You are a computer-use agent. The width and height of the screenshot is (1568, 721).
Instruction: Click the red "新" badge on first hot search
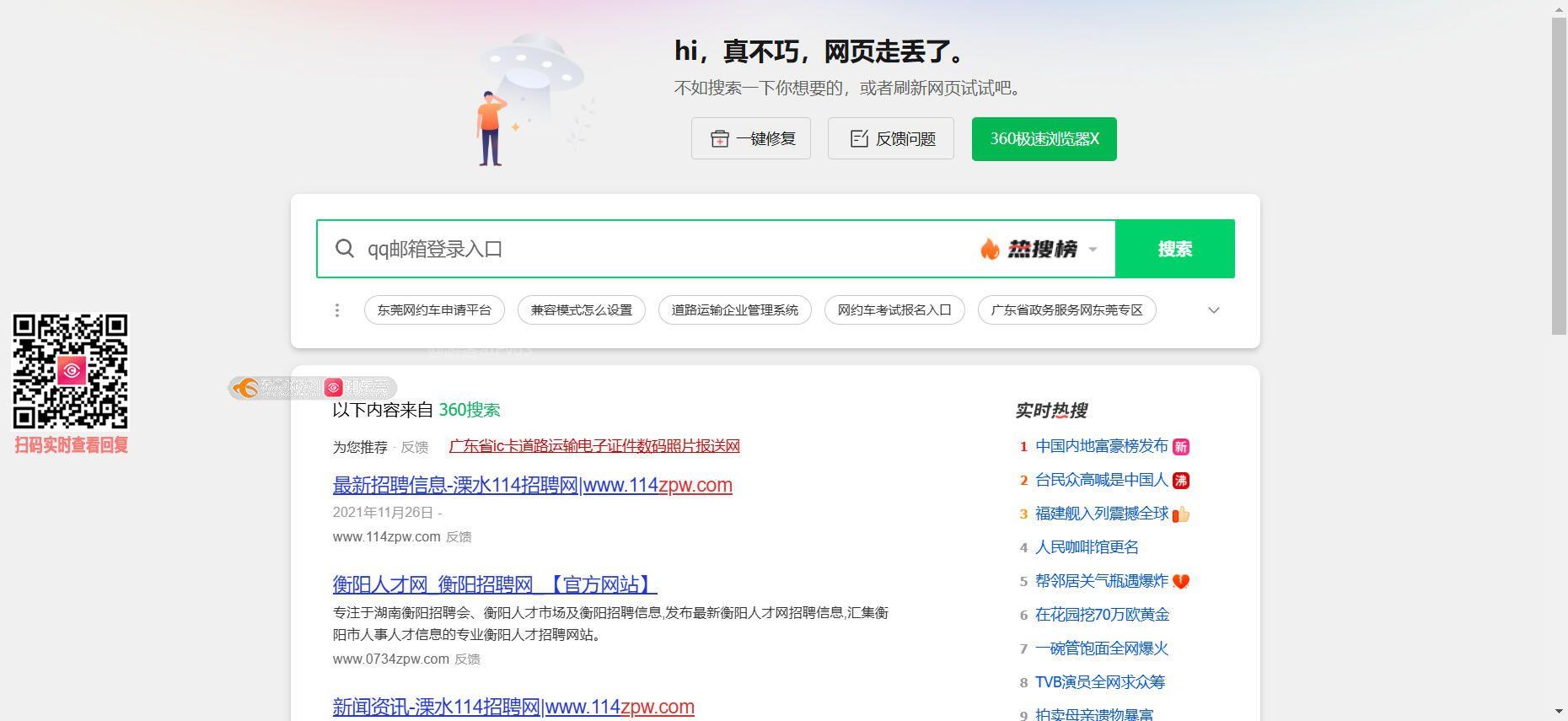click(x=1181, y=447)
